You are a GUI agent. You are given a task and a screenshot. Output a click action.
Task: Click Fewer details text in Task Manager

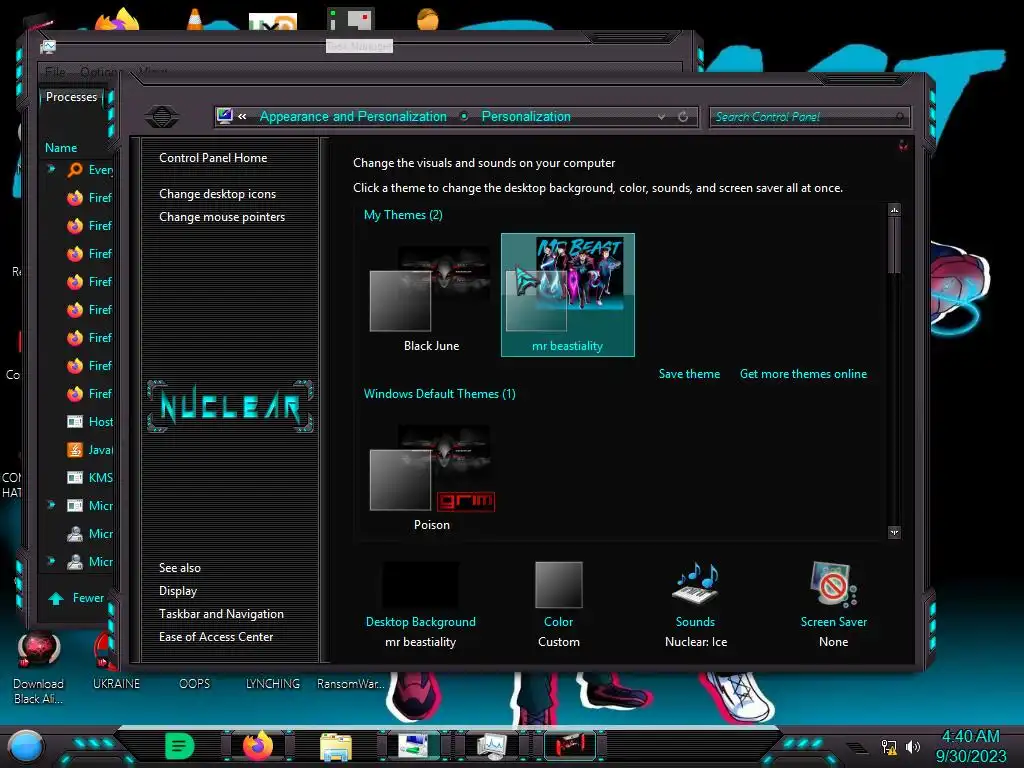click(x=88, y=598)
